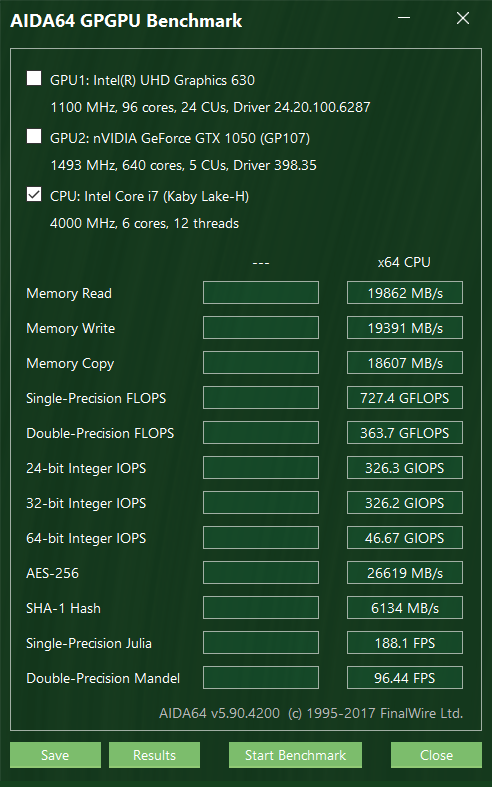Click the Memory Write row label

point(70,328)
